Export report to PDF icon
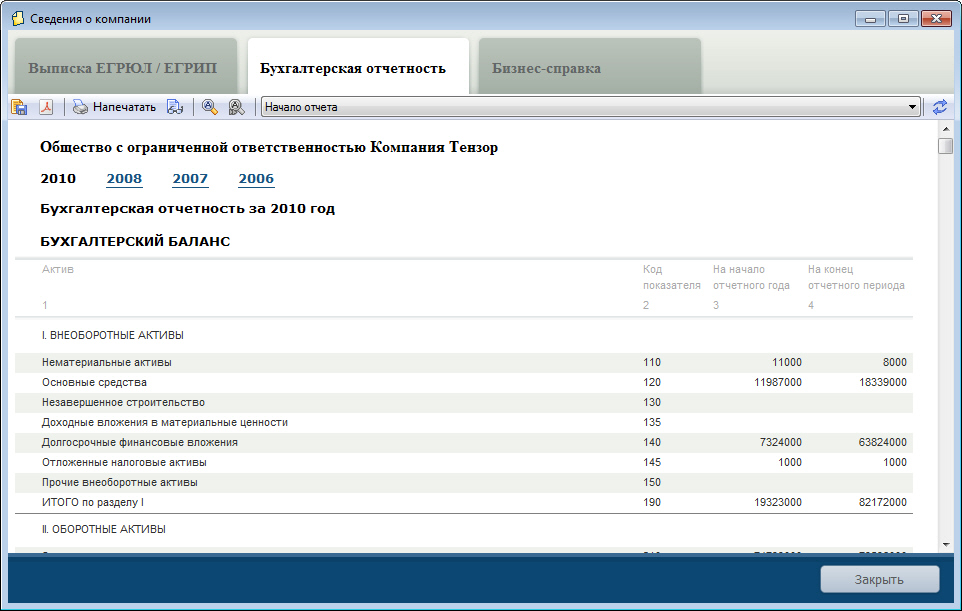Image resolution: width=962 pixels, height=611 pixels. [47, 107]
